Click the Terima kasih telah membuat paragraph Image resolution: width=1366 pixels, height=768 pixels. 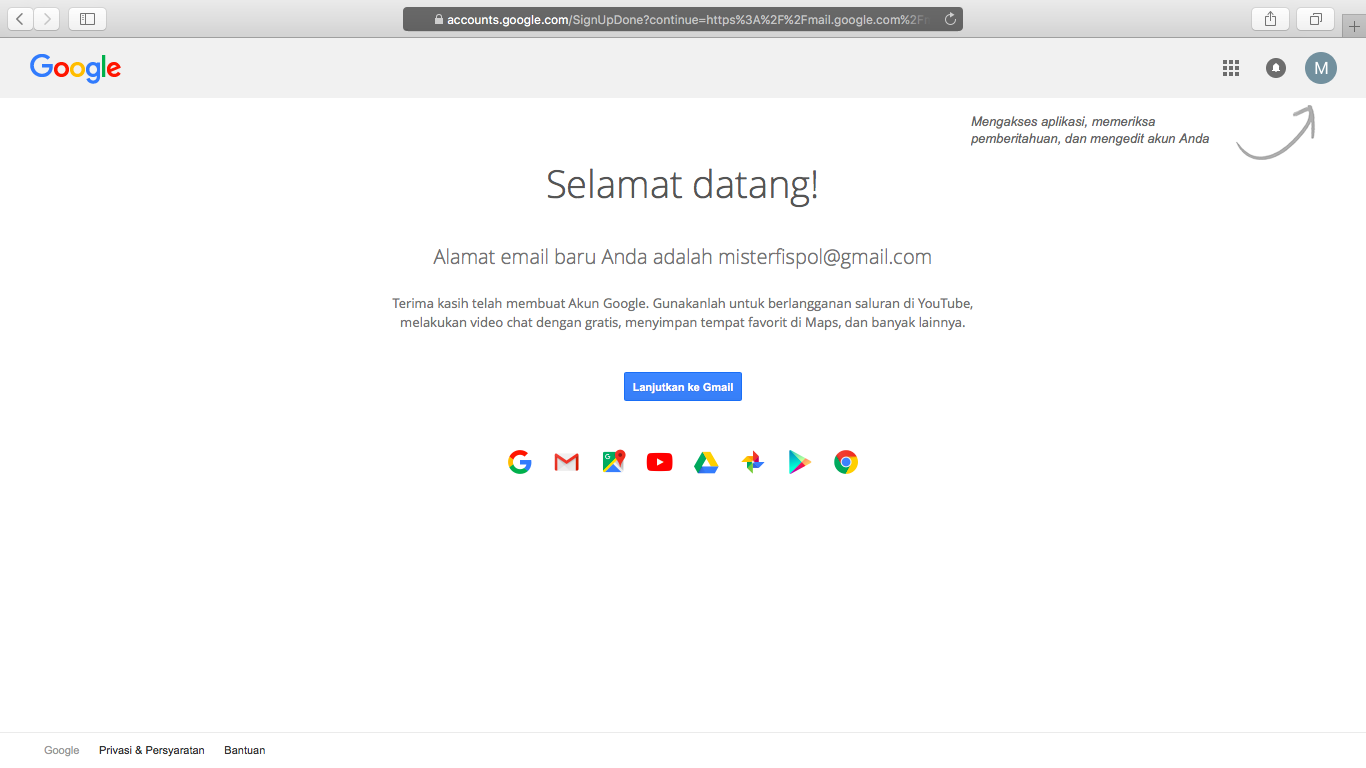pyautogui.click(x=683, y=313)
